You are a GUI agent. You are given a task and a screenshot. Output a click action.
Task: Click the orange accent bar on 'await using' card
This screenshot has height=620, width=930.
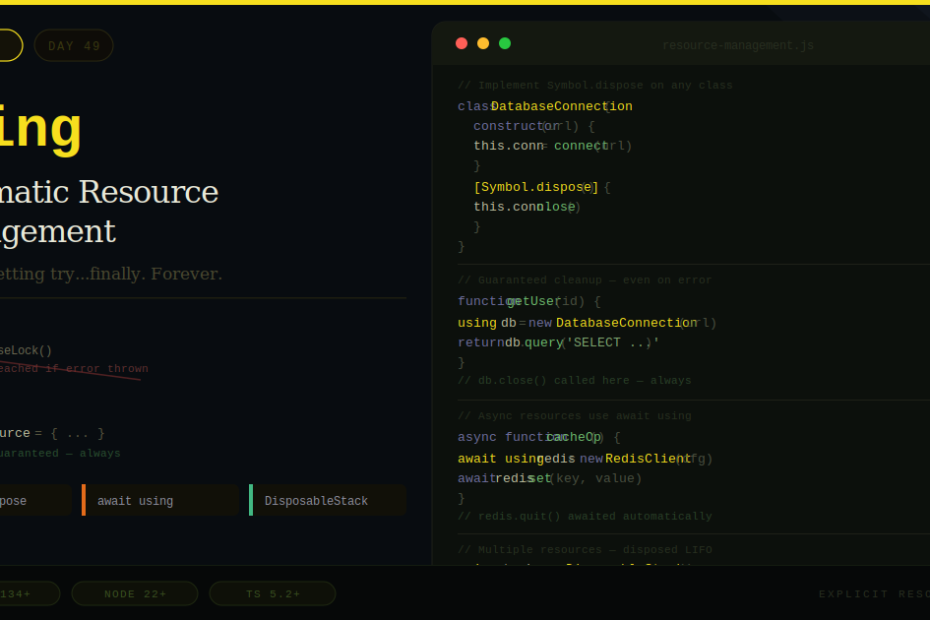coord(84,500)
